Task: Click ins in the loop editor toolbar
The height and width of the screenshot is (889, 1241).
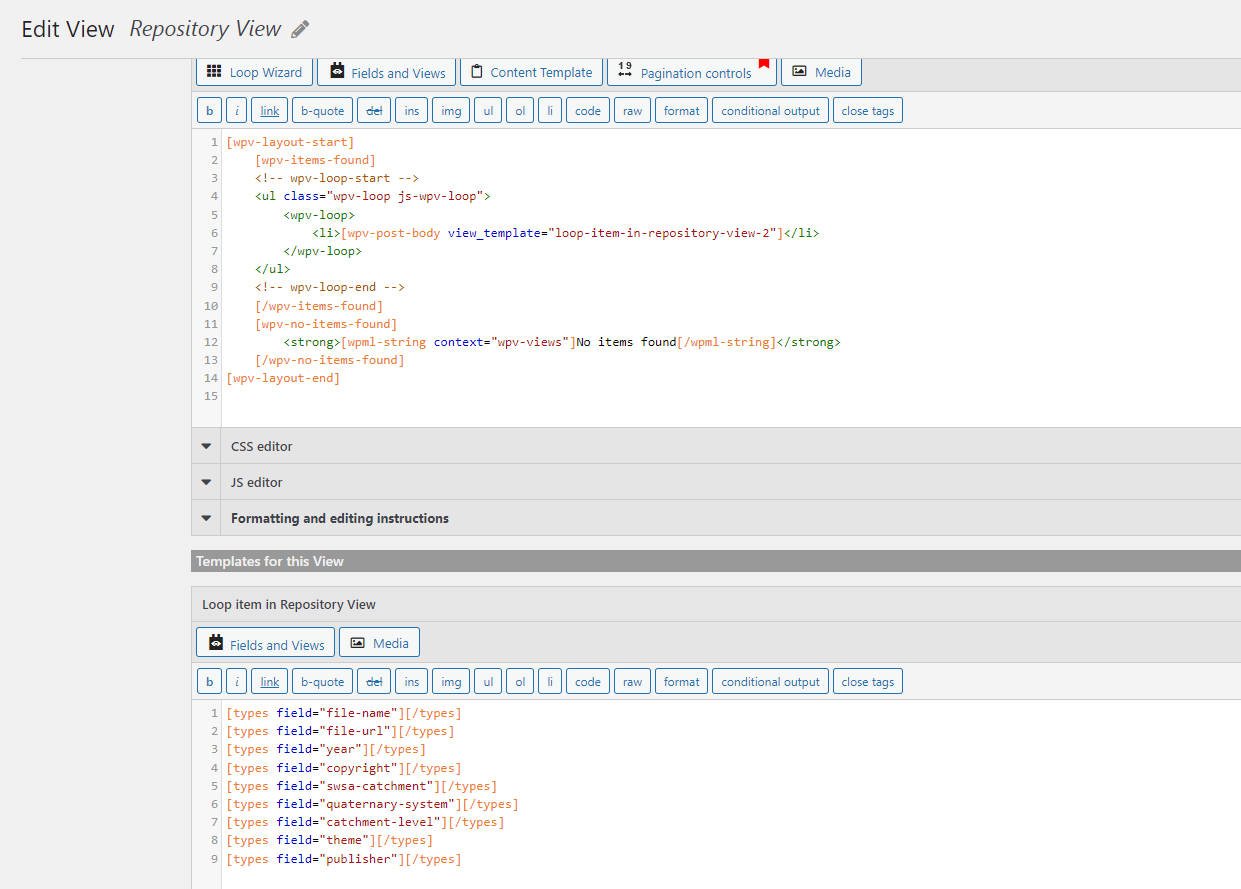Action: (x=412, y=111)
